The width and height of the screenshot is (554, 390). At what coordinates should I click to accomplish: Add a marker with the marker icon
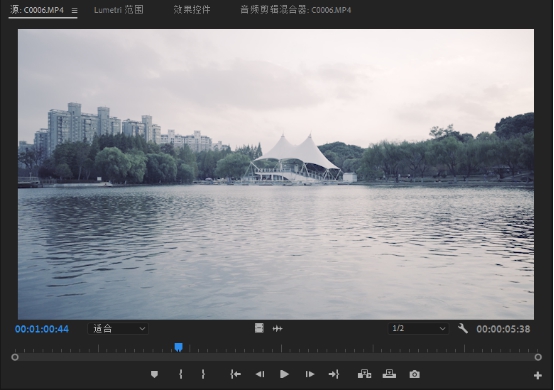tap(154, 374)
